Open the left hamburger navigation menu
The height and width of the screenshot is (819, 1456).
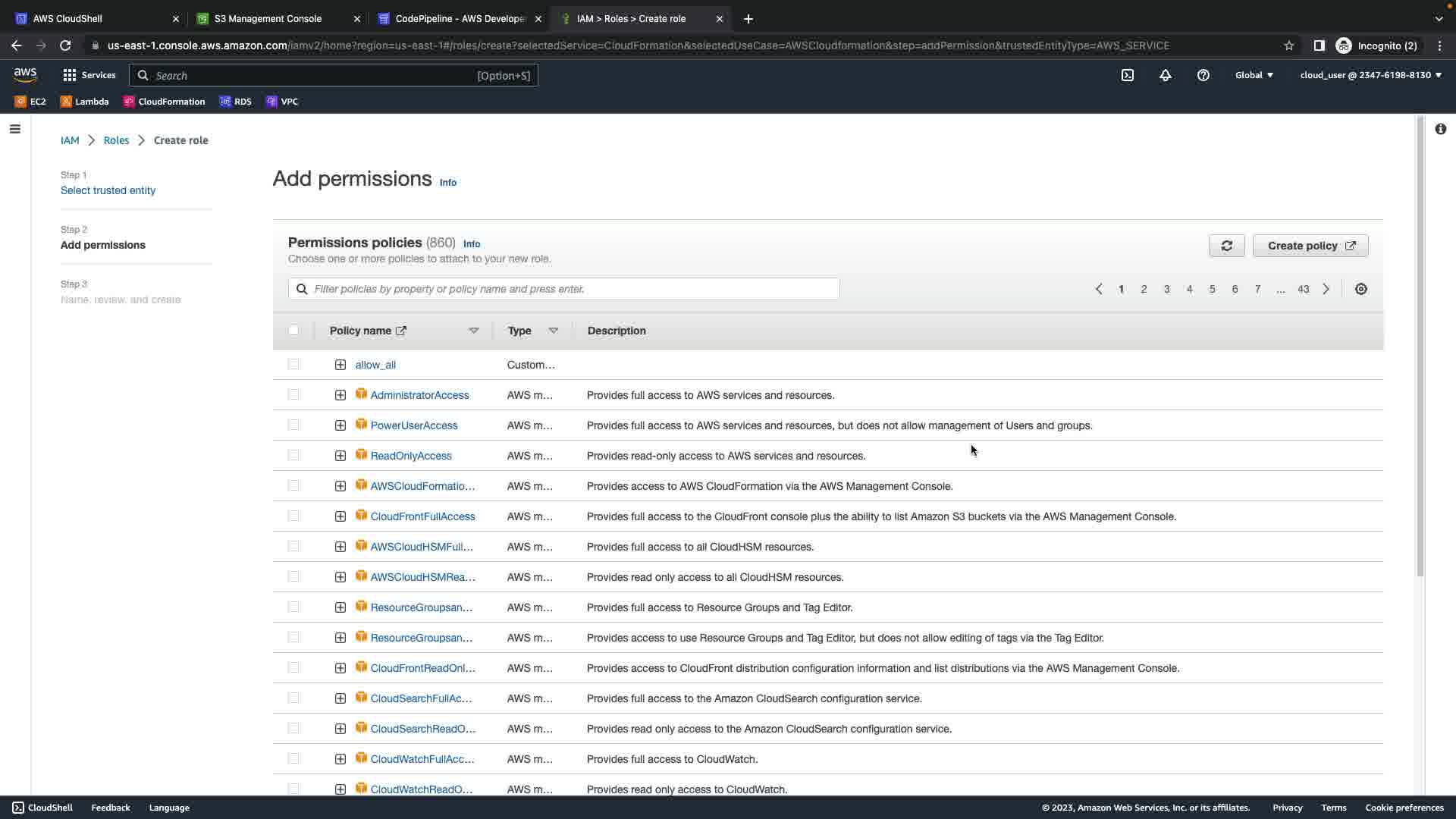point(14,129)
